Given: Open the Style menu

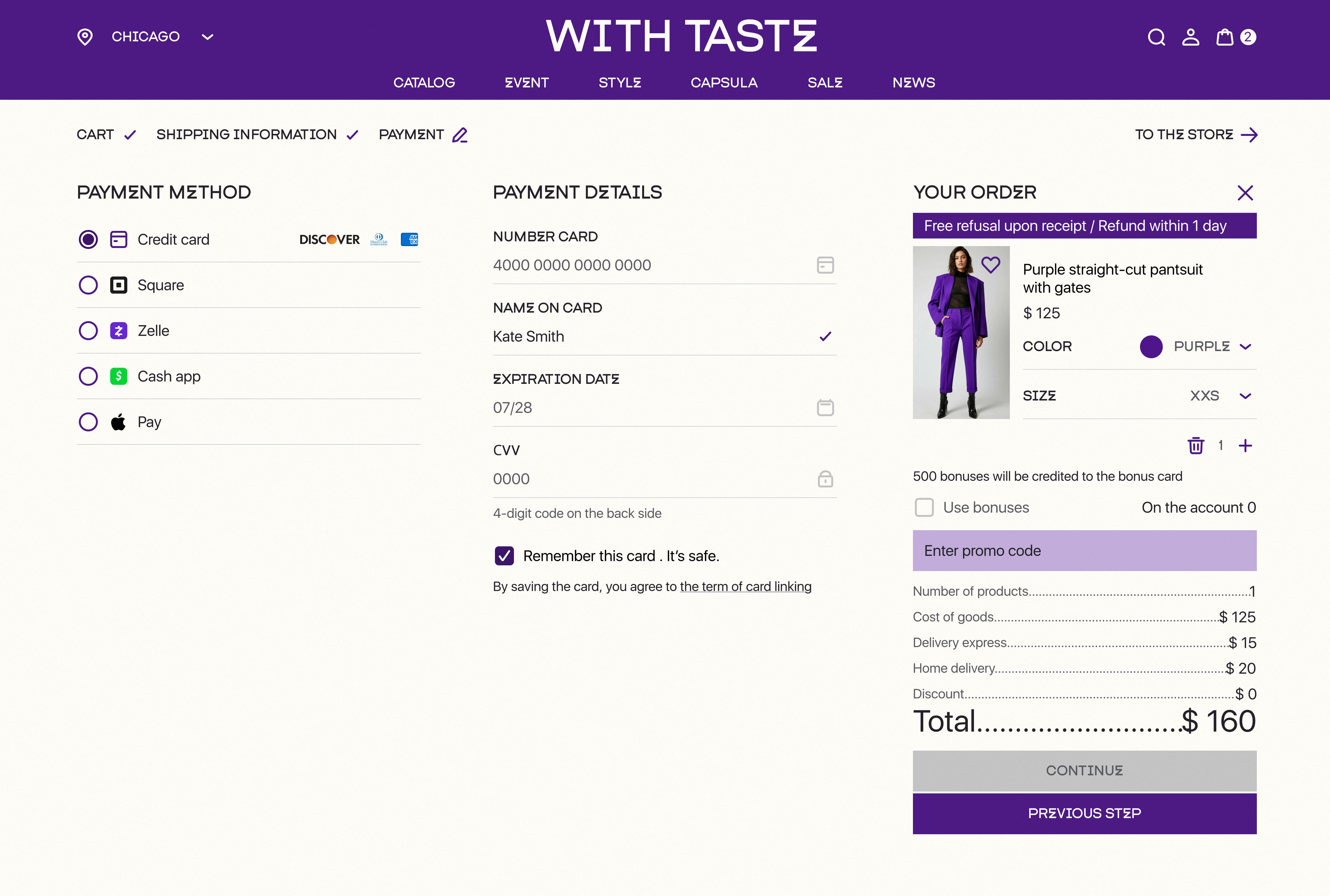Looking at the screenshot, I should click(620, 83).
